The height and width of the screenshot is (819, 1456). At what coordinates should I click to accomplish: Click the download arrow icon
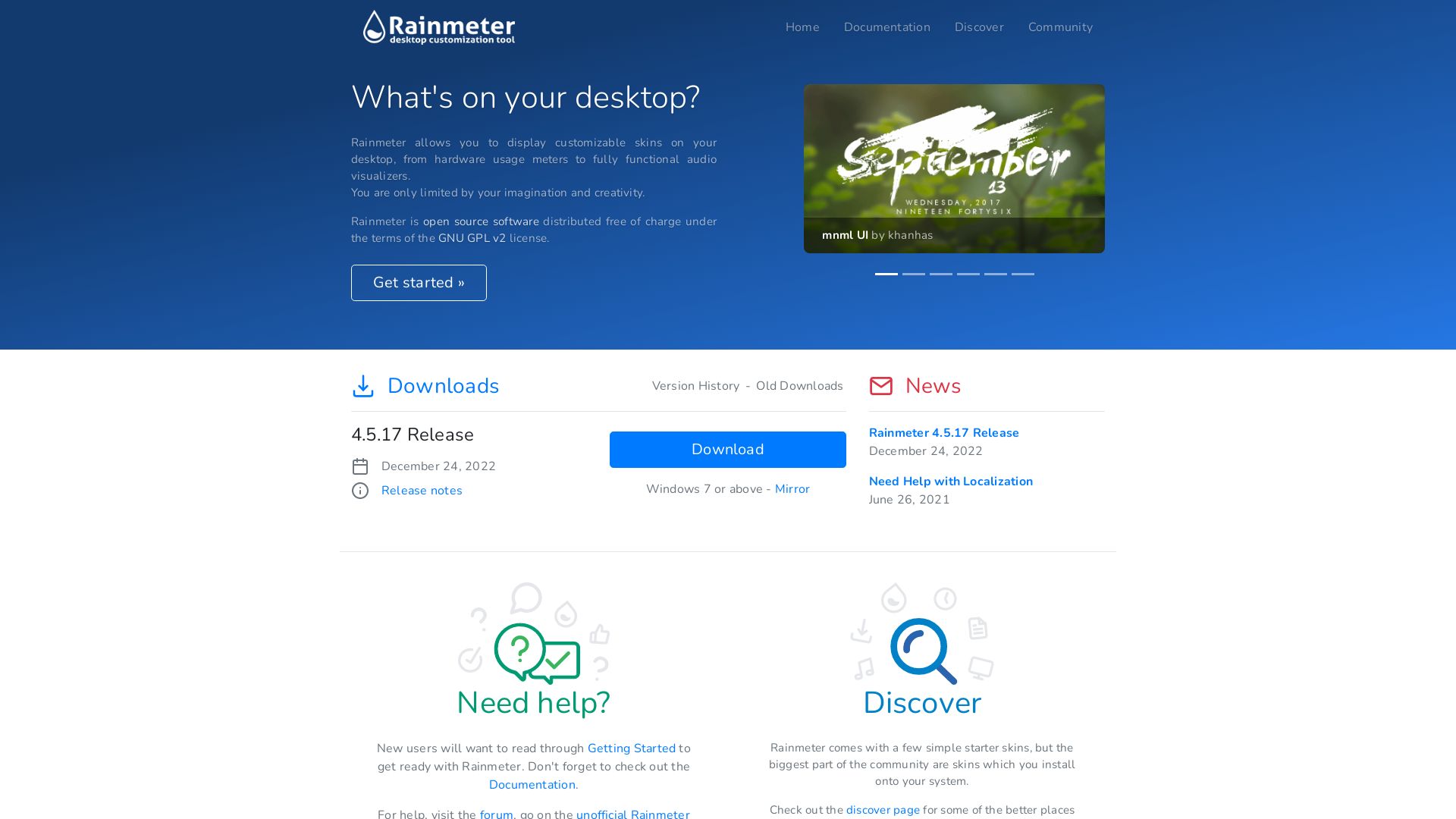(363, 386)
